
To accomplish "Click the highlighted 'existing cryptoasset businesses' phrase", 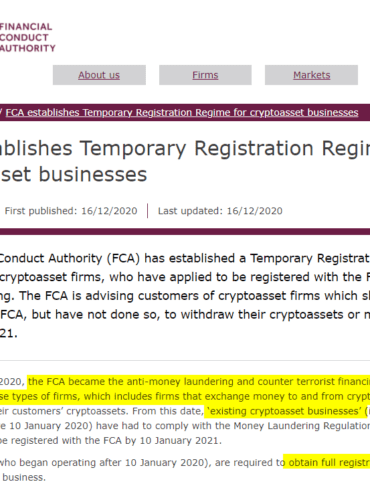I will 285,411.
